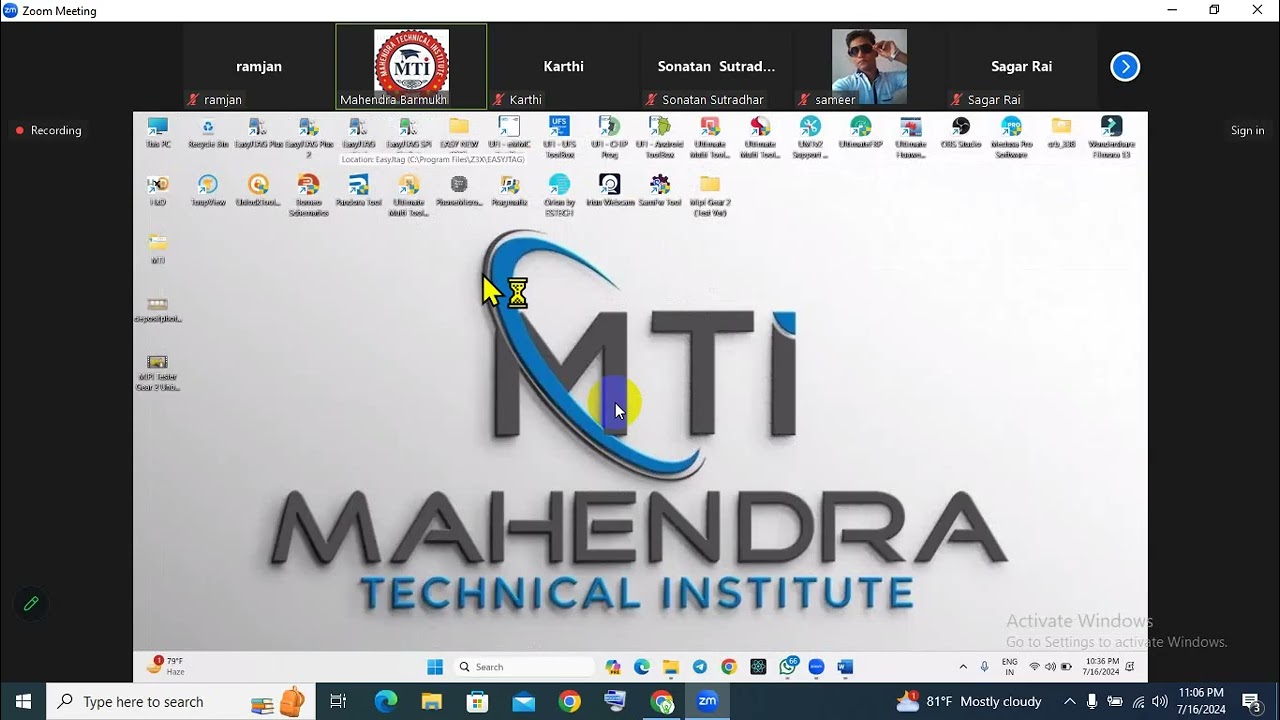Open Task View on local taskbar
The image size is (1280, 720).
[338, 702]
